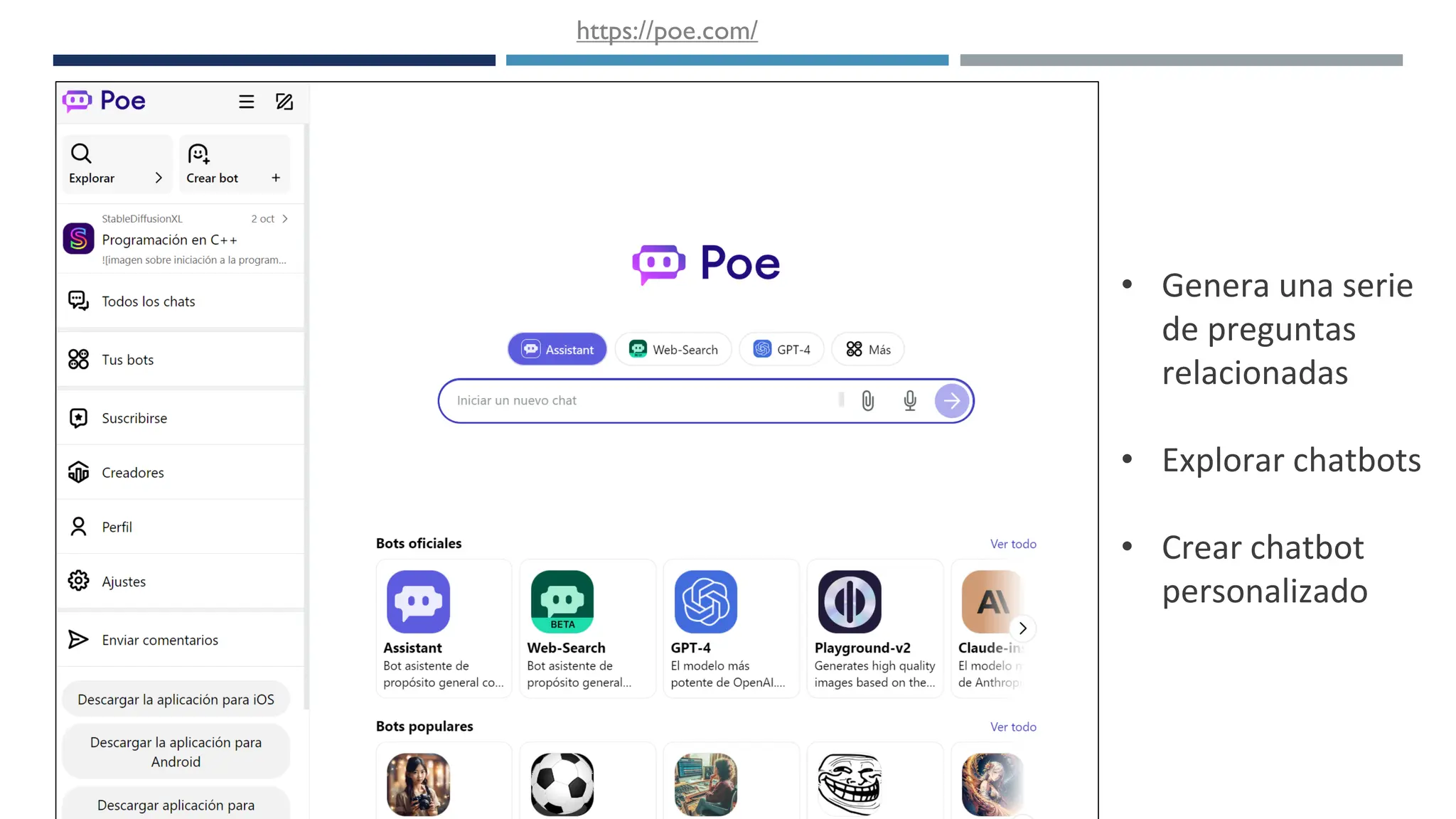Start a new chat with the compose icon
1456x819 pixels.
284,102
